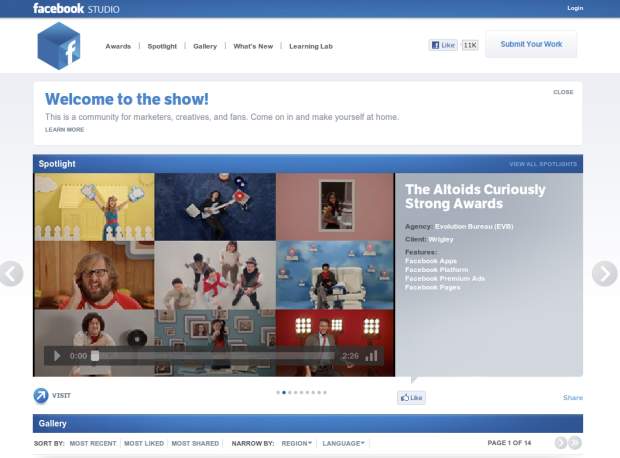The height and width of the screenshot is (458, 620).
Task: Like the spotlight with thumbs-up button
Action: point(411,397)
